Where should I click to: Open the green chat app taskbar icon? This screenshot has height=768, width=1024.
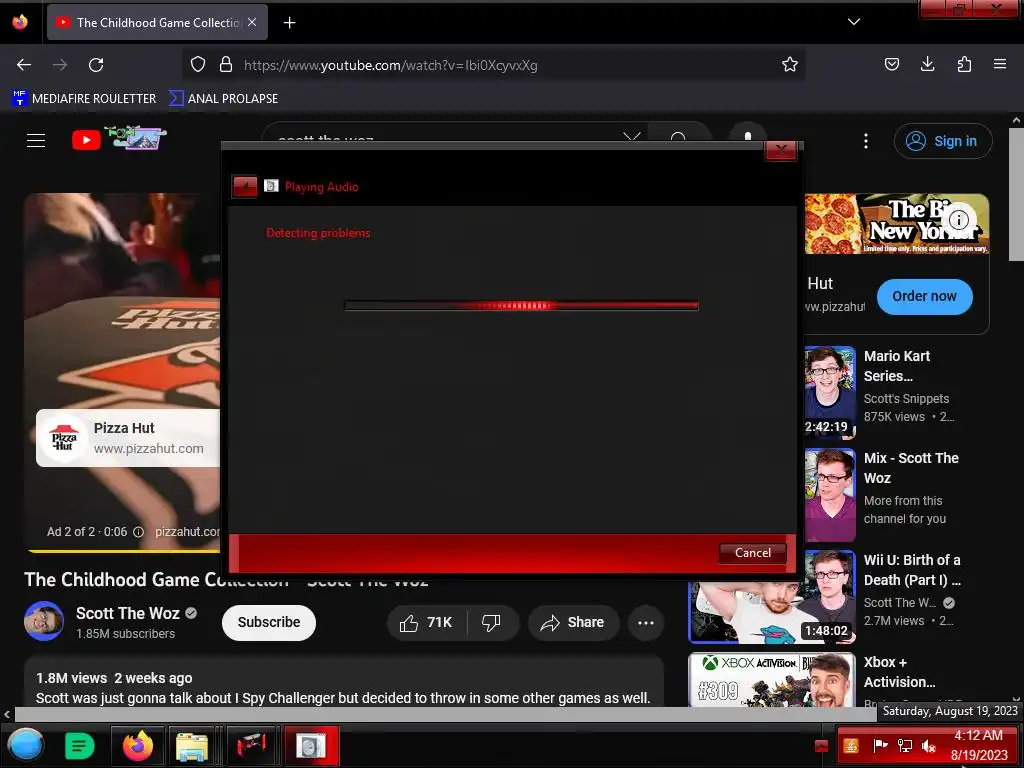click(80, 745)
